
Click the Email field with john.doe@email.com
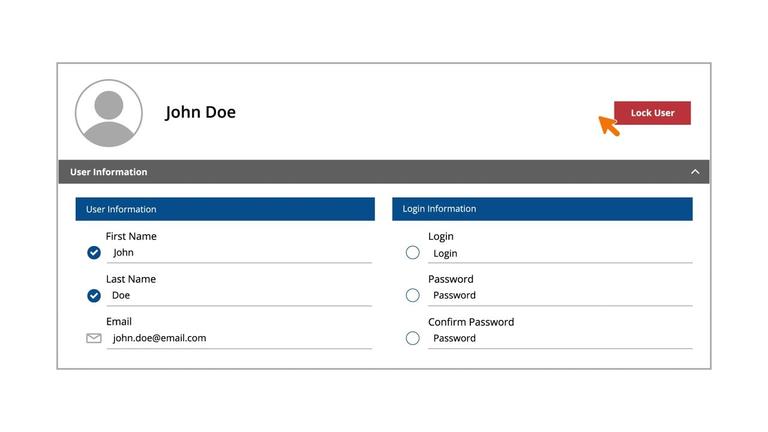(x=240, y=338)
